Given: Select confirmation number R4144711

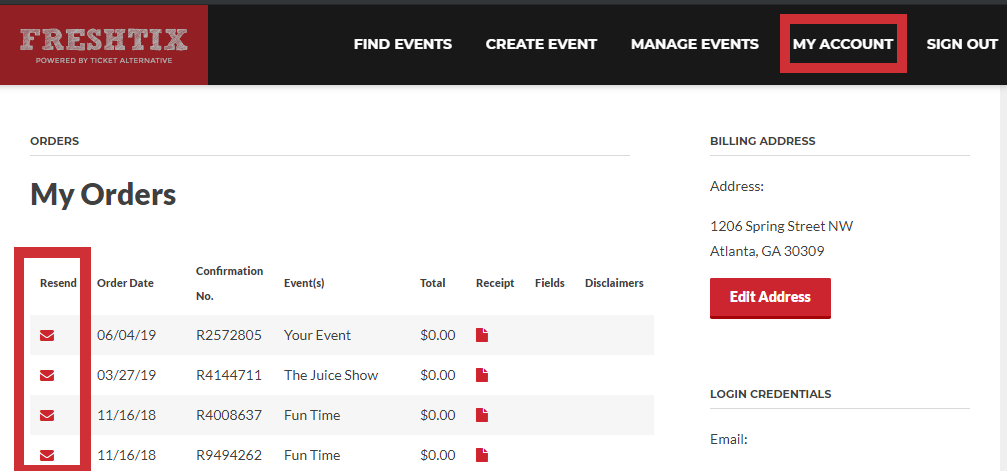Looking at the screenshot, I should click(x=229, y=375).
